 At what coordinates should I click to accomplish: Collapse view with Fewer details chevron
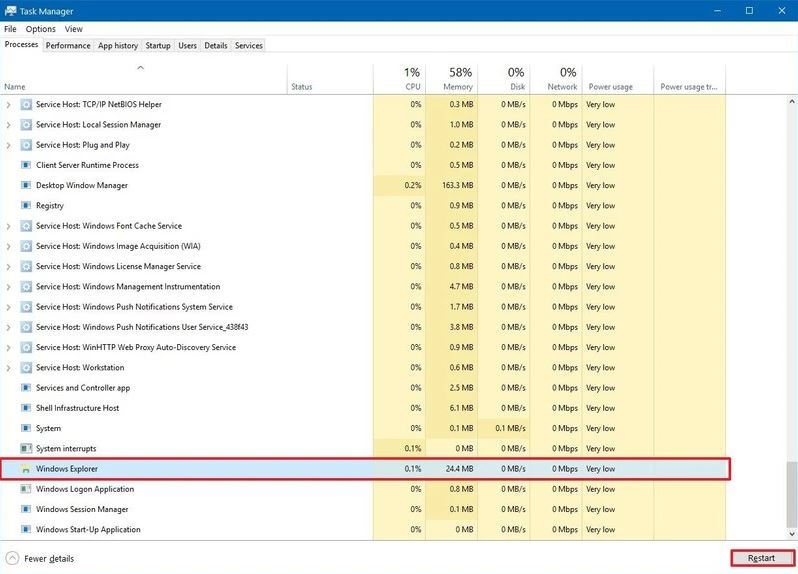click(x=12, y=558)
